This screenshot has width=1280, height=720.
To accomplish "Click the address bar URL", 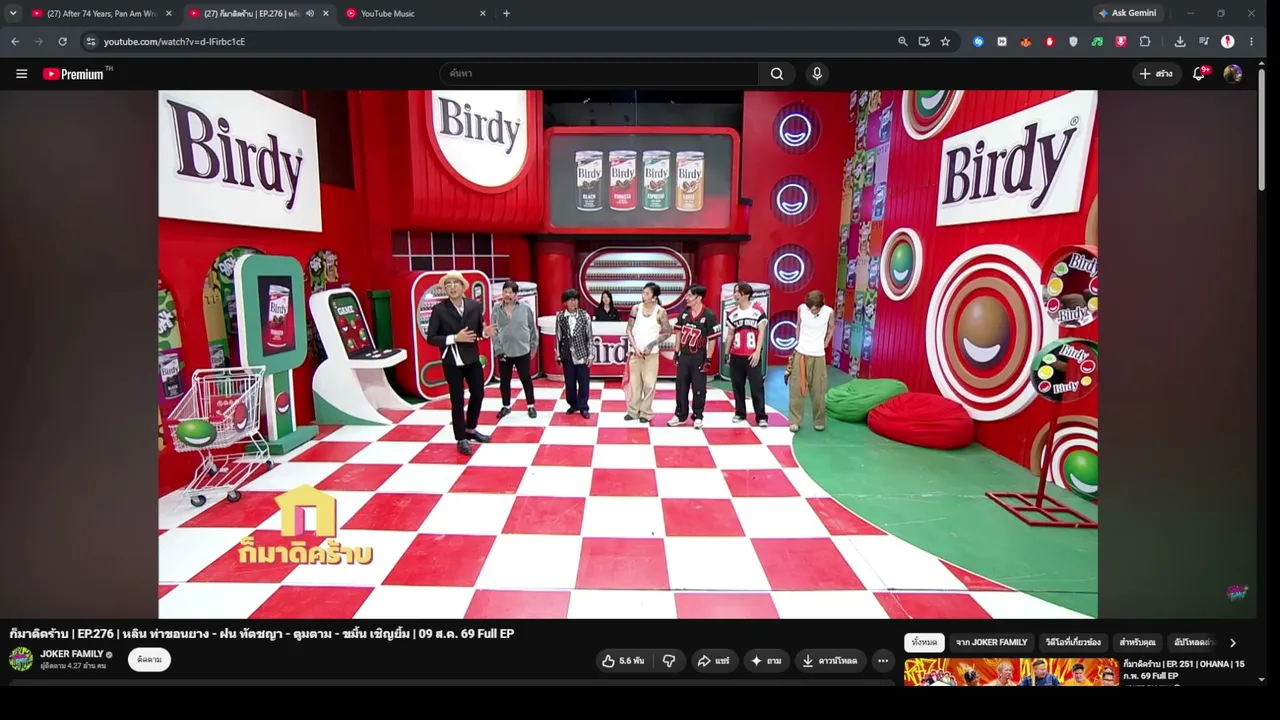I will point(174,42).
